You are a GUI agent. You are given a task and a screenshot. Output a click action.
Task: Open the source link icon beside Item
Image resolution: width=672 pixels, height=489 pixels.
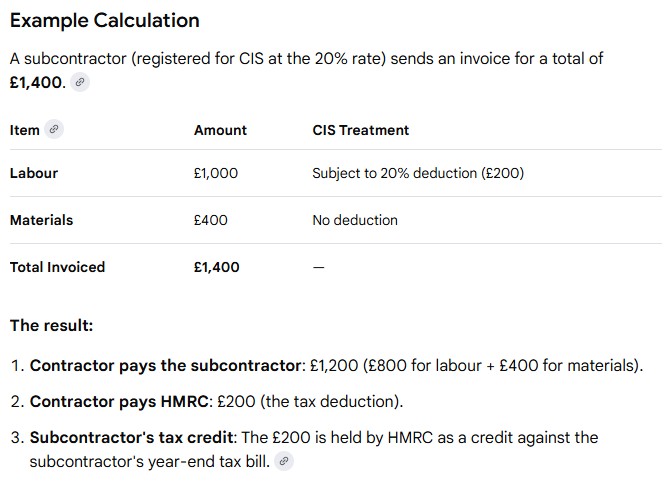(x=54, y=129)
